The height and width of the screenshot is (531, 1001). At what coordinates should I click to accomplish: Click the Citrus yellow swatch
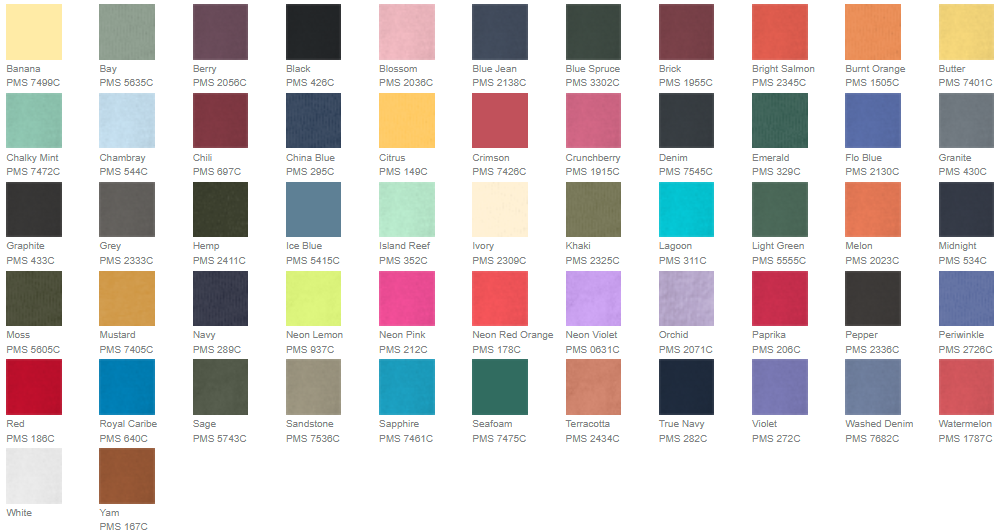(x=407, y=121)
